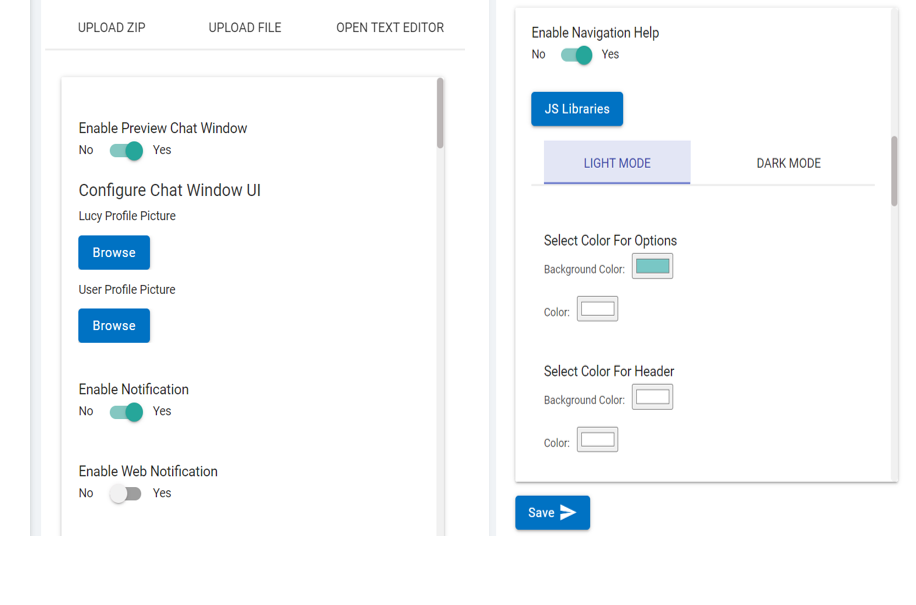Open the Upload File tab
The width and height of the screenshot is (916, 605).
[245, 28]
